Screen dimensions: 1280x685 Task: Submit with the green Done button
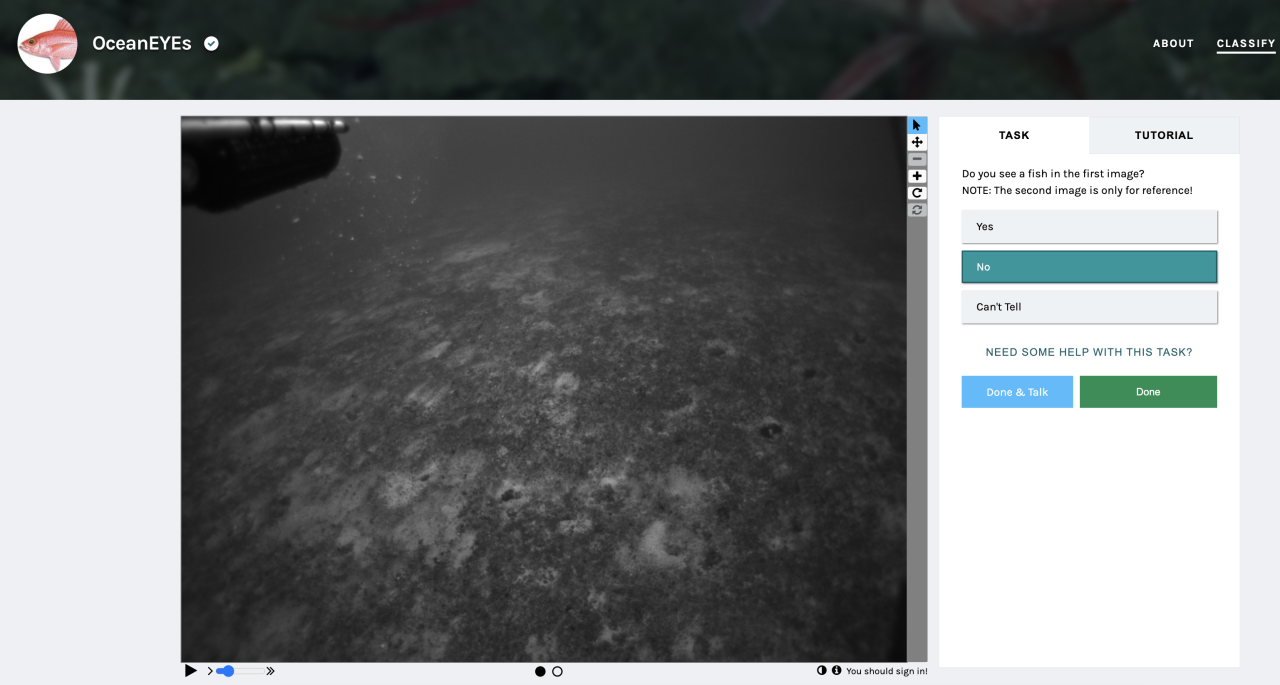click(1148, 392)
